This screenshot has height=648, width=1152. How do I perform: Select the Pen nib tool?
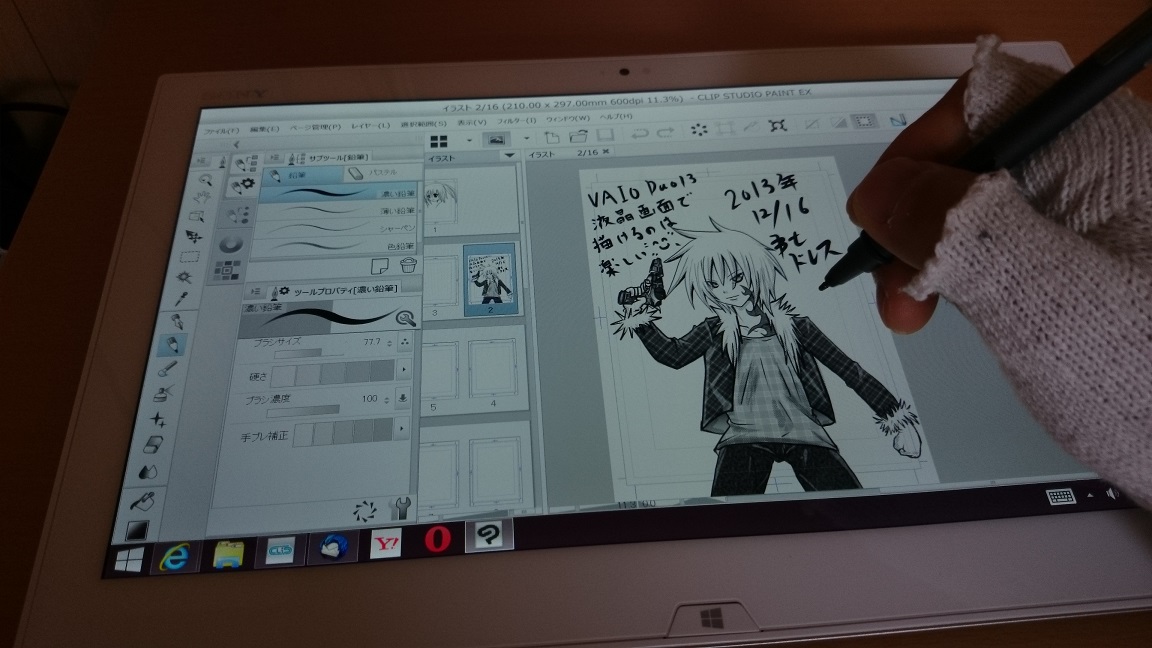176,321
